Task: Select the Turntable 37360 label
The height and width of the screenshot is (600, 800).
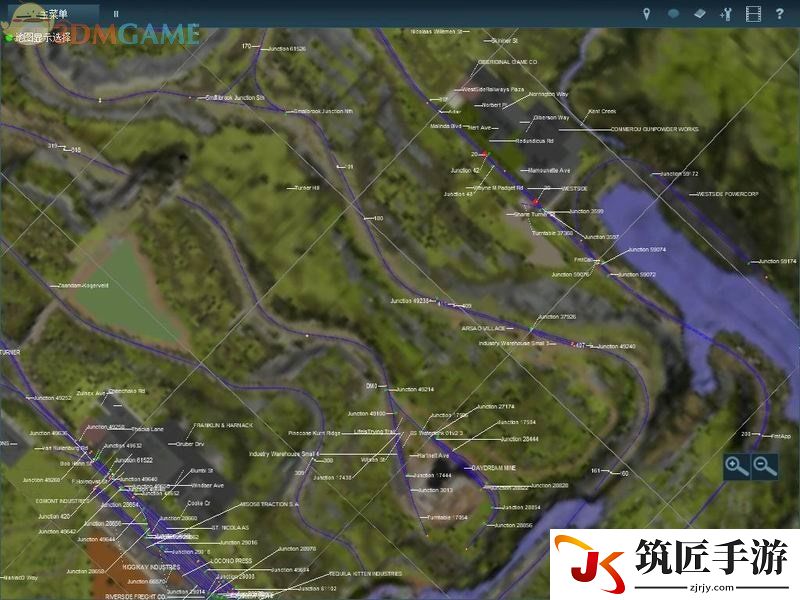Action: 553,233
